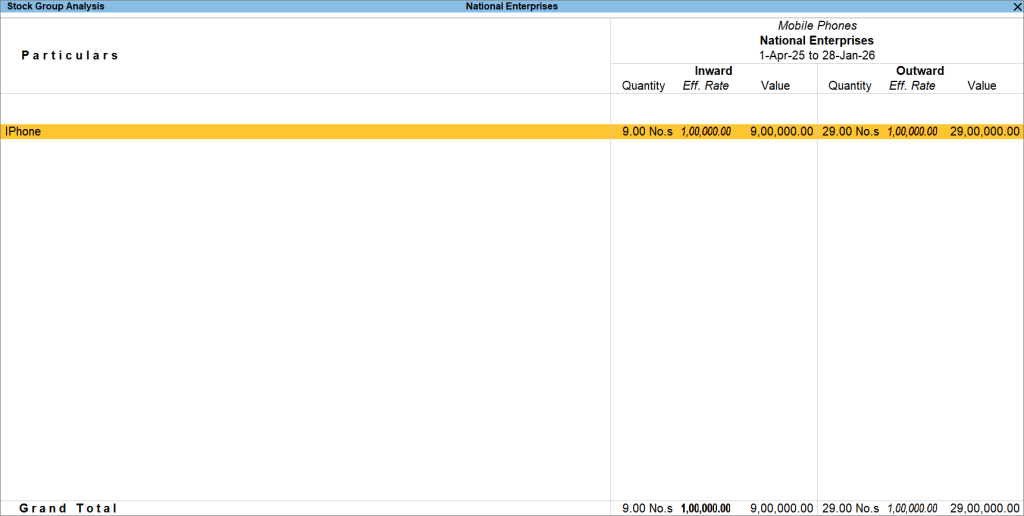The width and height of the screenshot is (1024, 516).
Task: Click Inward Value column header
Action: (775, 86)
